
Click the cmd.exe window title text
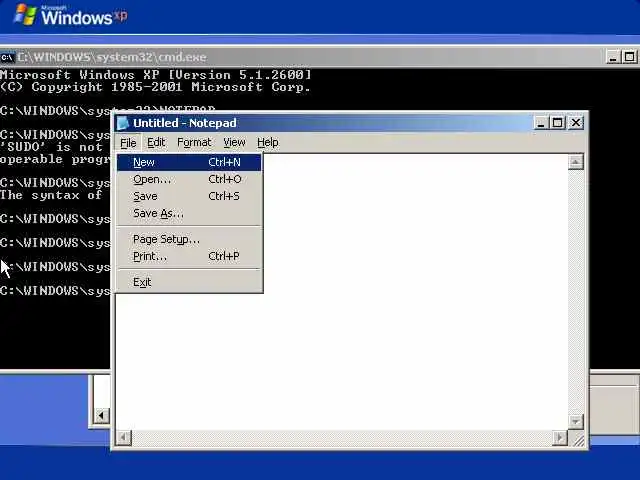[112, 57]
